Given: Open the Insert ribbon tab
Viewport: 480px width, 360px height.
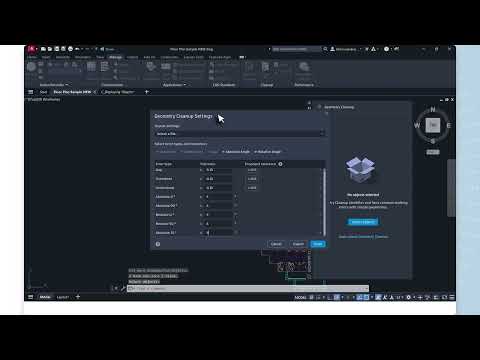Looking at the screenshot, I should (x=45, y=57).
